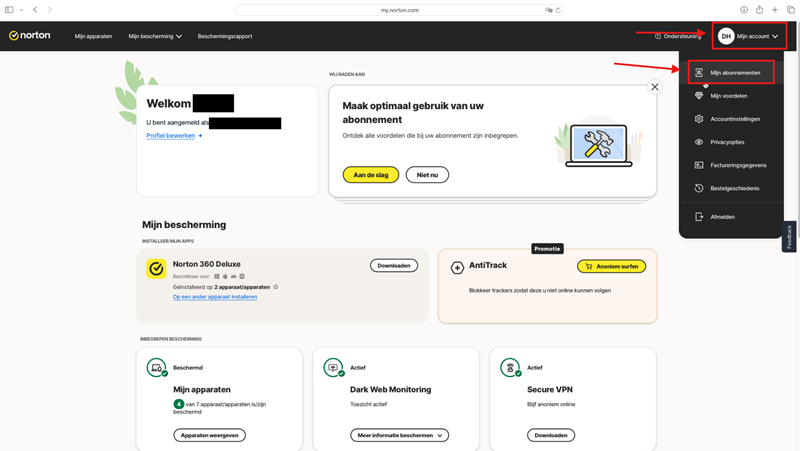The image size is (800, 451).
Task: Click Downloaden under Secure VPN
Action: [x=551, y=435]
